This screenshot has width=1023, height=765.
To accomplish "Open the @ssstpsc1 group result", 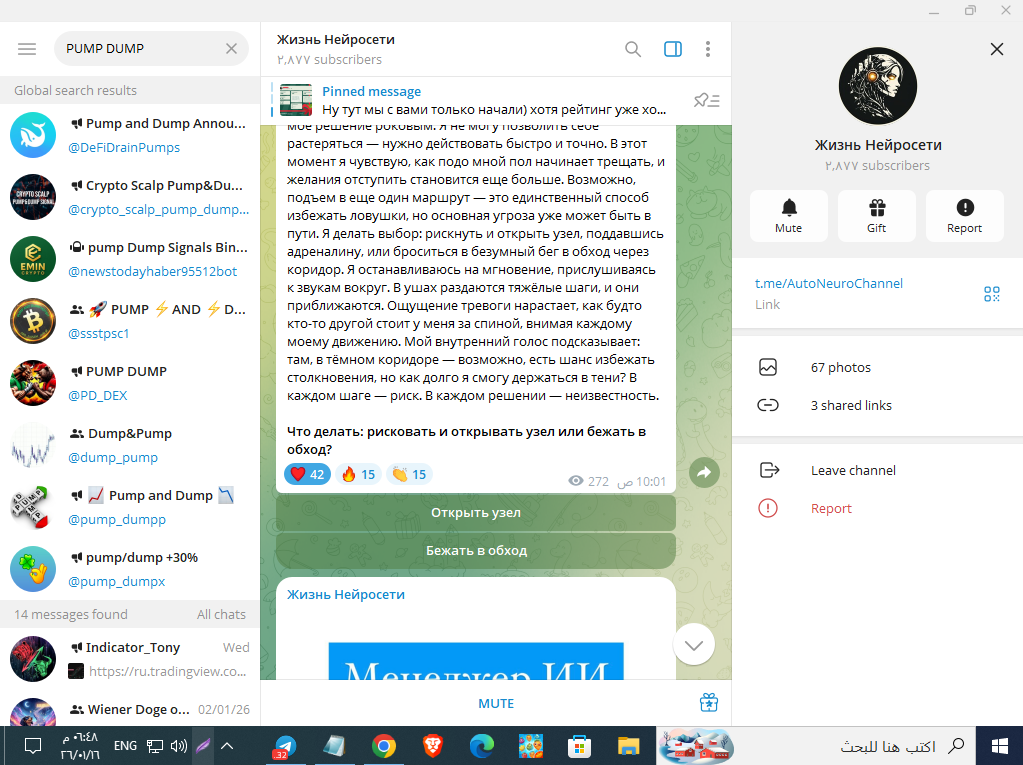I will point(130,321).
